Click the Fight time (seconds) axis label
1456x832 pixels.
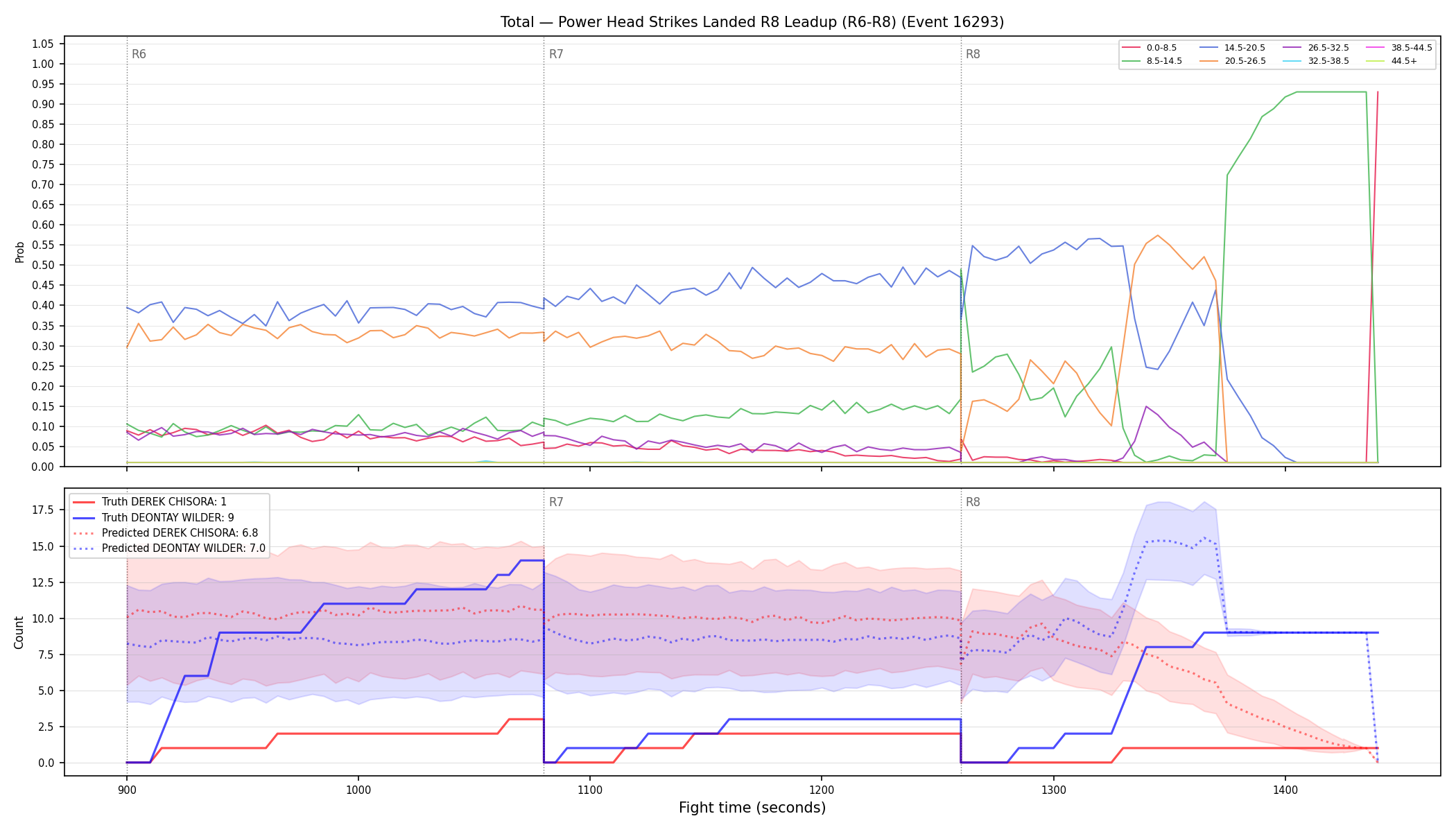point(752,808)
